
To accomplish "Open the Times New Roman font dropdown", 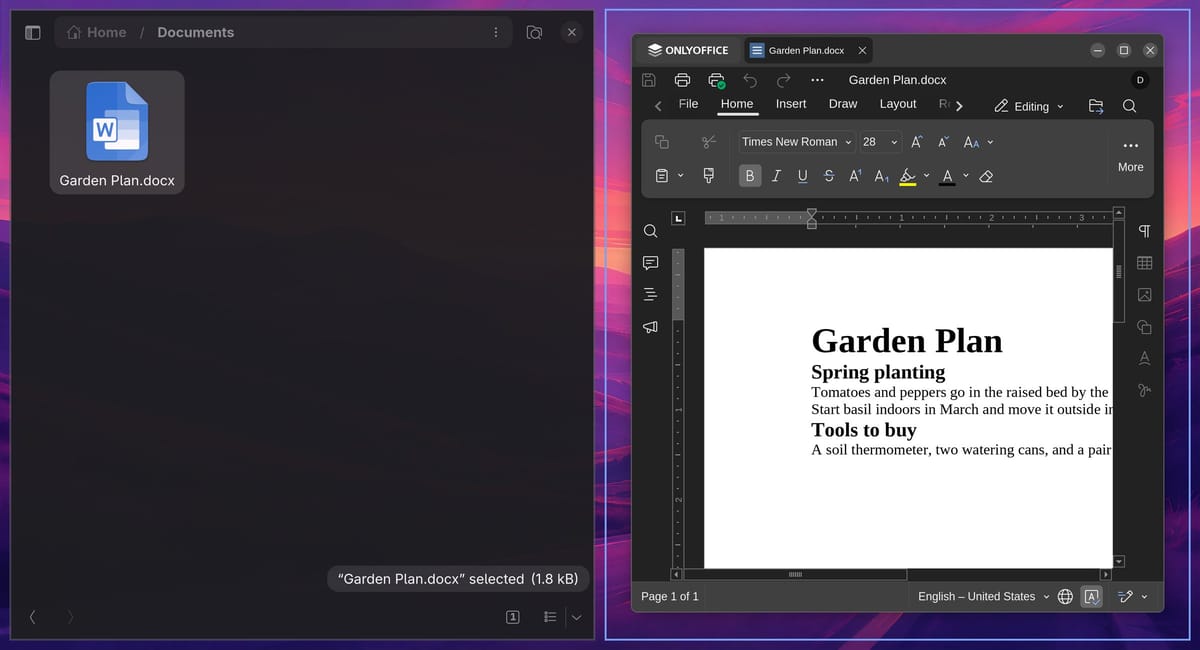I will (848, 142).
